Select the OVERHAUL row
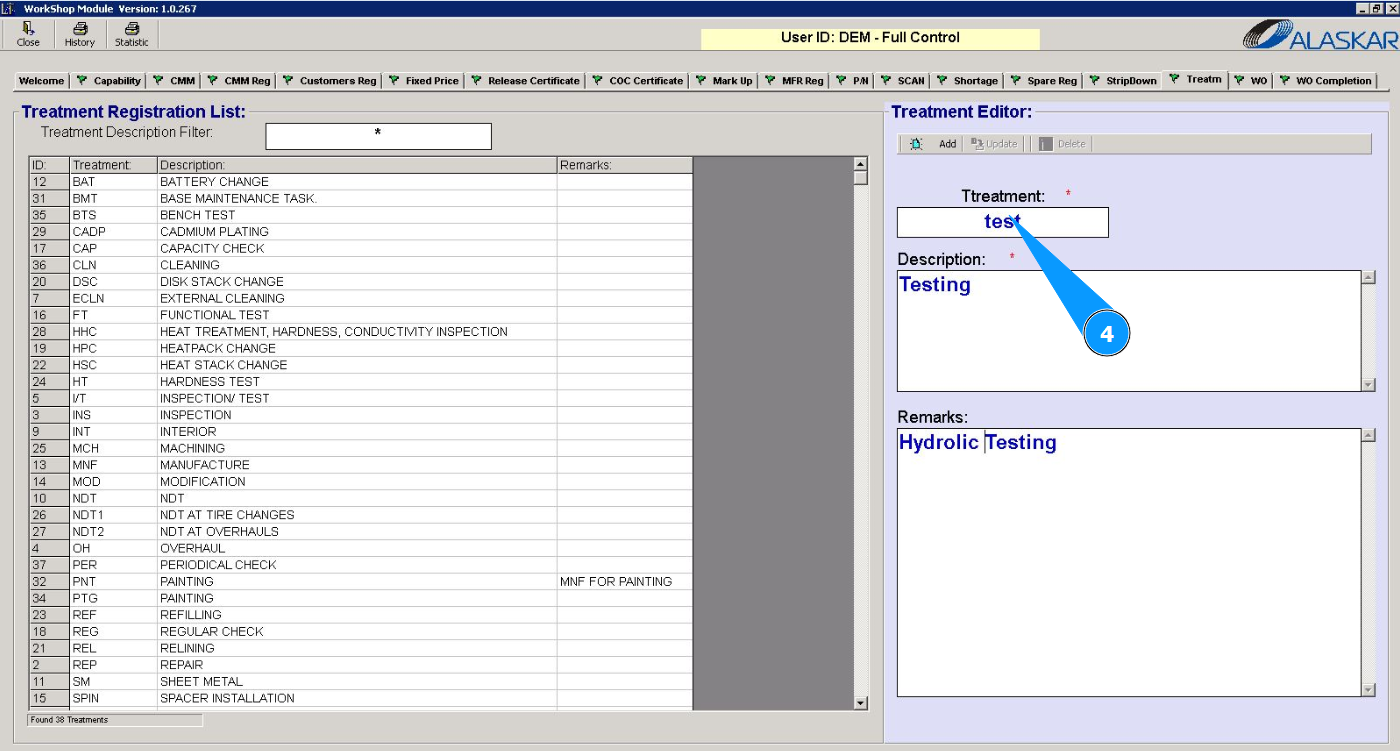The image size is (1400, 751). (361, 548)
